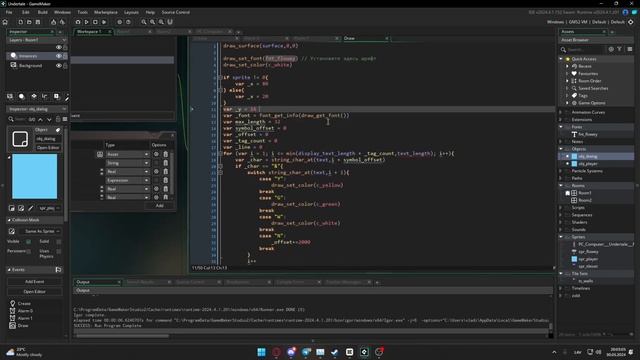
Task: Open the Asset Browser hamburger menu
Action: [630, 49]
